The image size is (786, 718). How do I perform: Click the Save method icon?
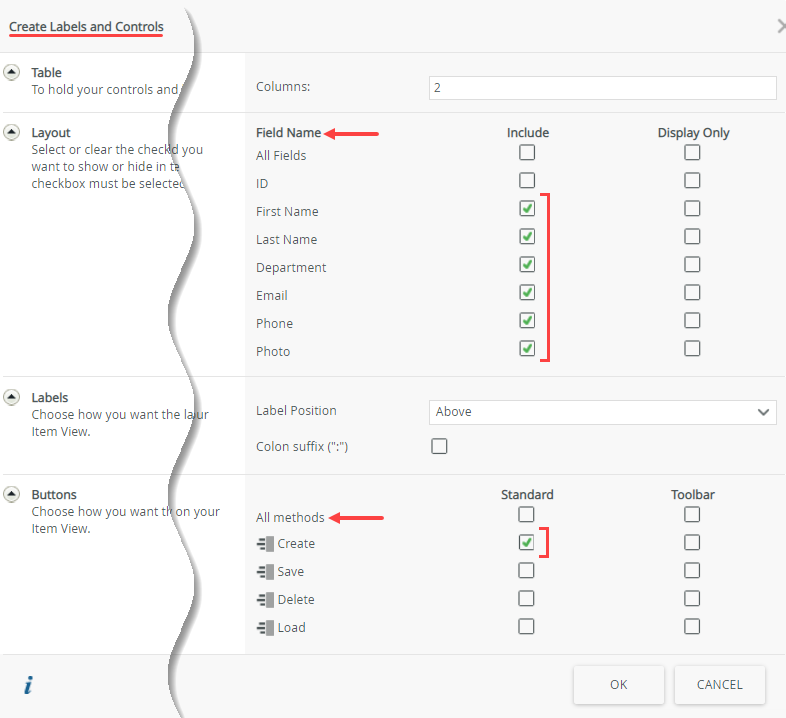pyautogui.click(x=265, y=572)
